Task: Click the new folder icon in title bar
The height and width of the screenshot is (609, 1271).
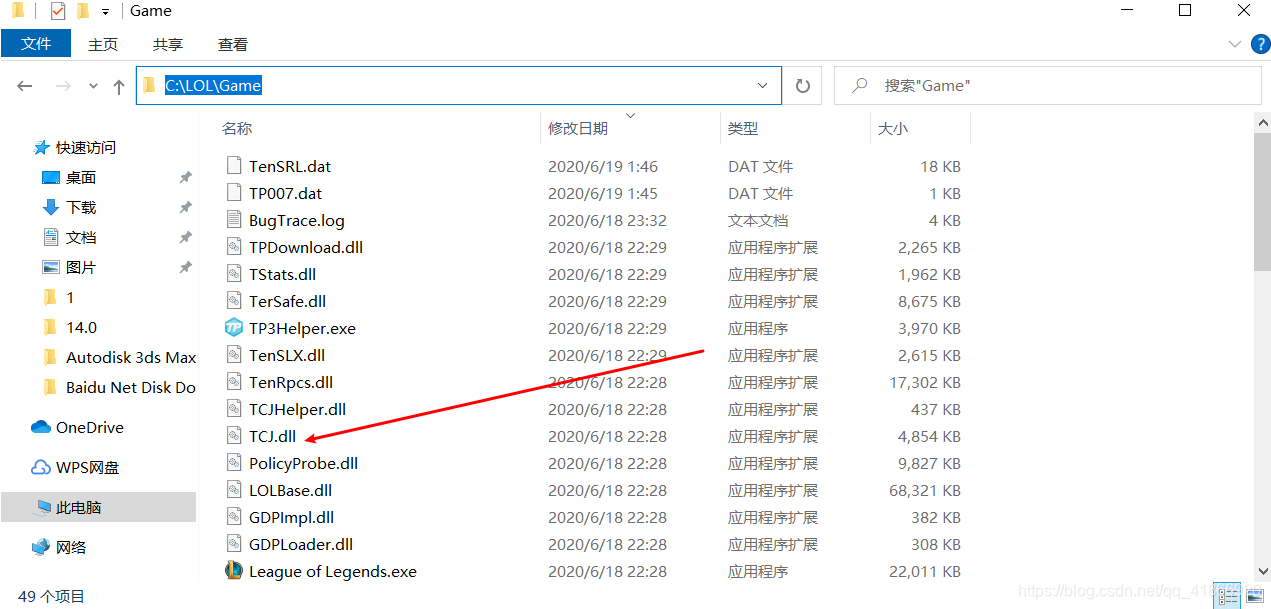Action: (x=82, y=11)
